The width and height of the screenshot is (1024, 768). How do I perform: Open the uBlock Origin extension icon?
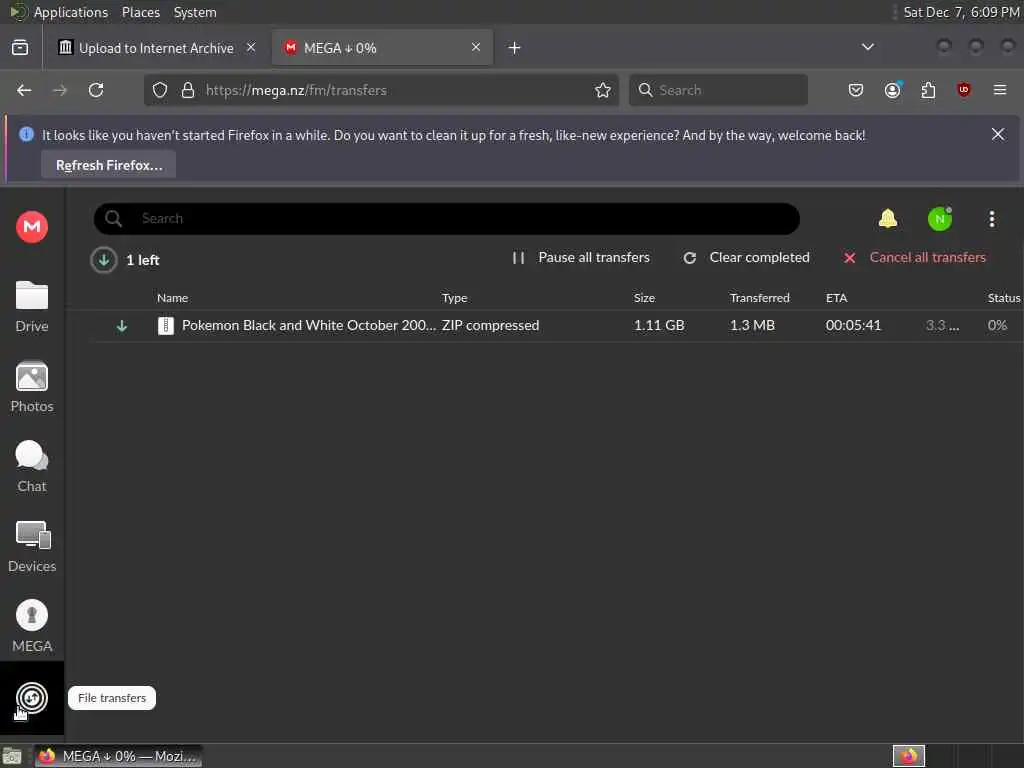tap(964, 90)
